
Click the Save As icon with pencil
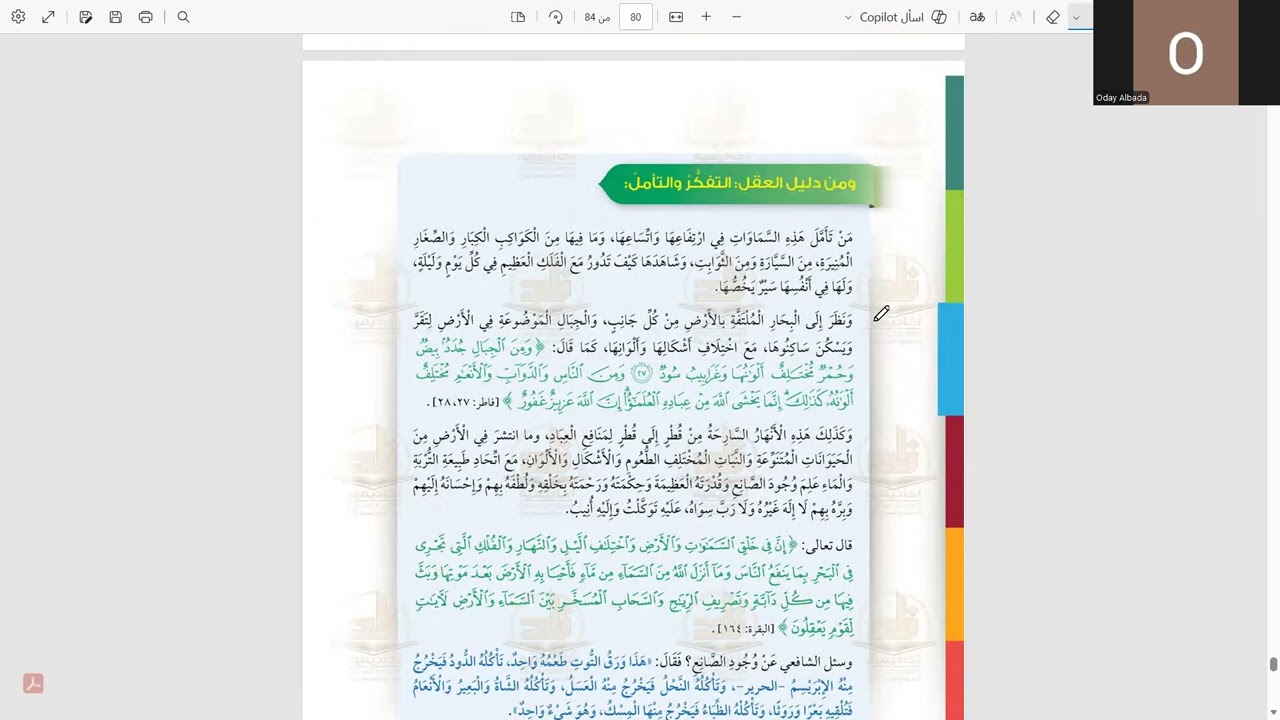click(x=86, y=17)
